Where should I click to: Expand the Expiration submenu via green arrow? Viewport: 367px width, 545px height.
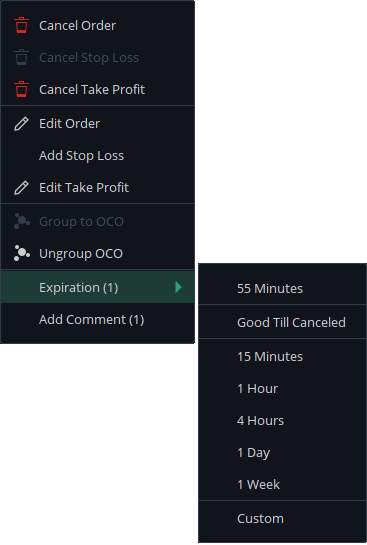pos(178,287)
